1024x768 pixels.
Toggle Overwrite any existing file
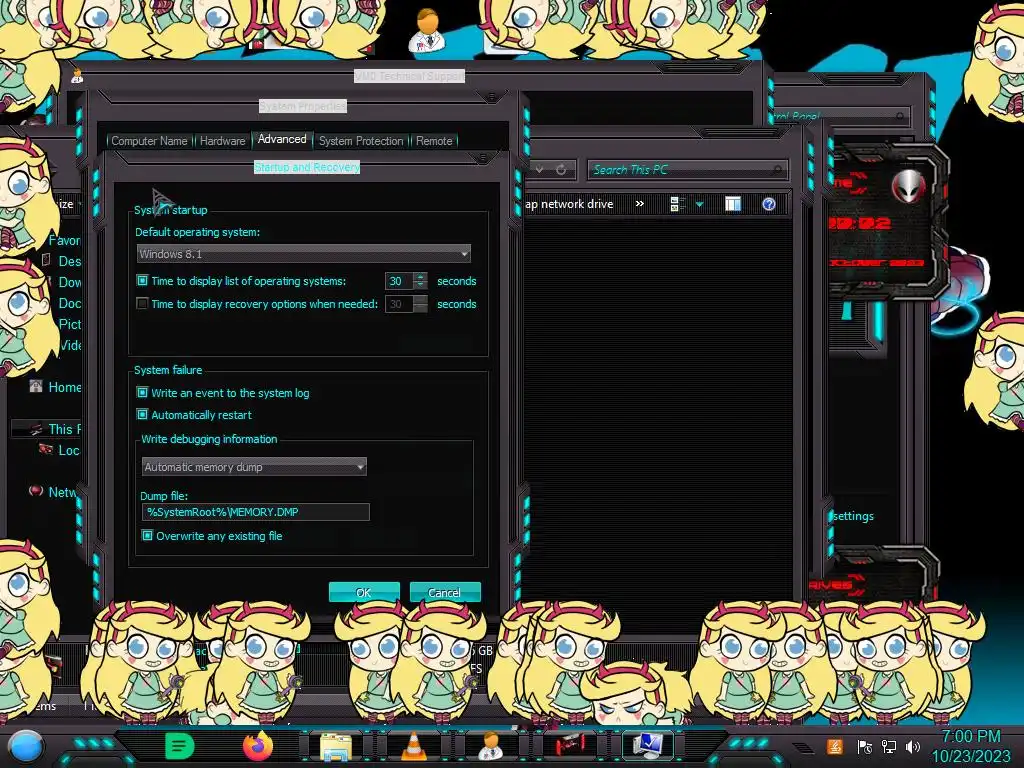click(148, 536)
